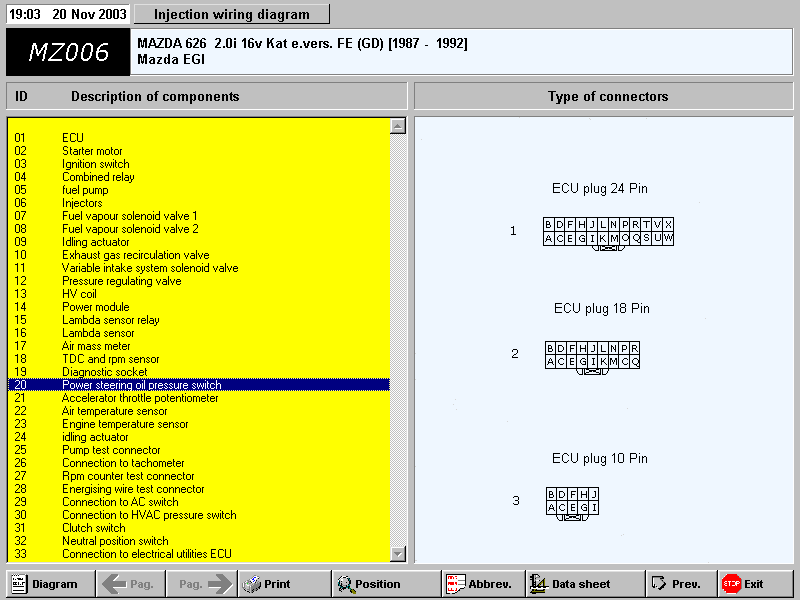Select component 01 ECU
800x600 pixels.
point(199,138)
